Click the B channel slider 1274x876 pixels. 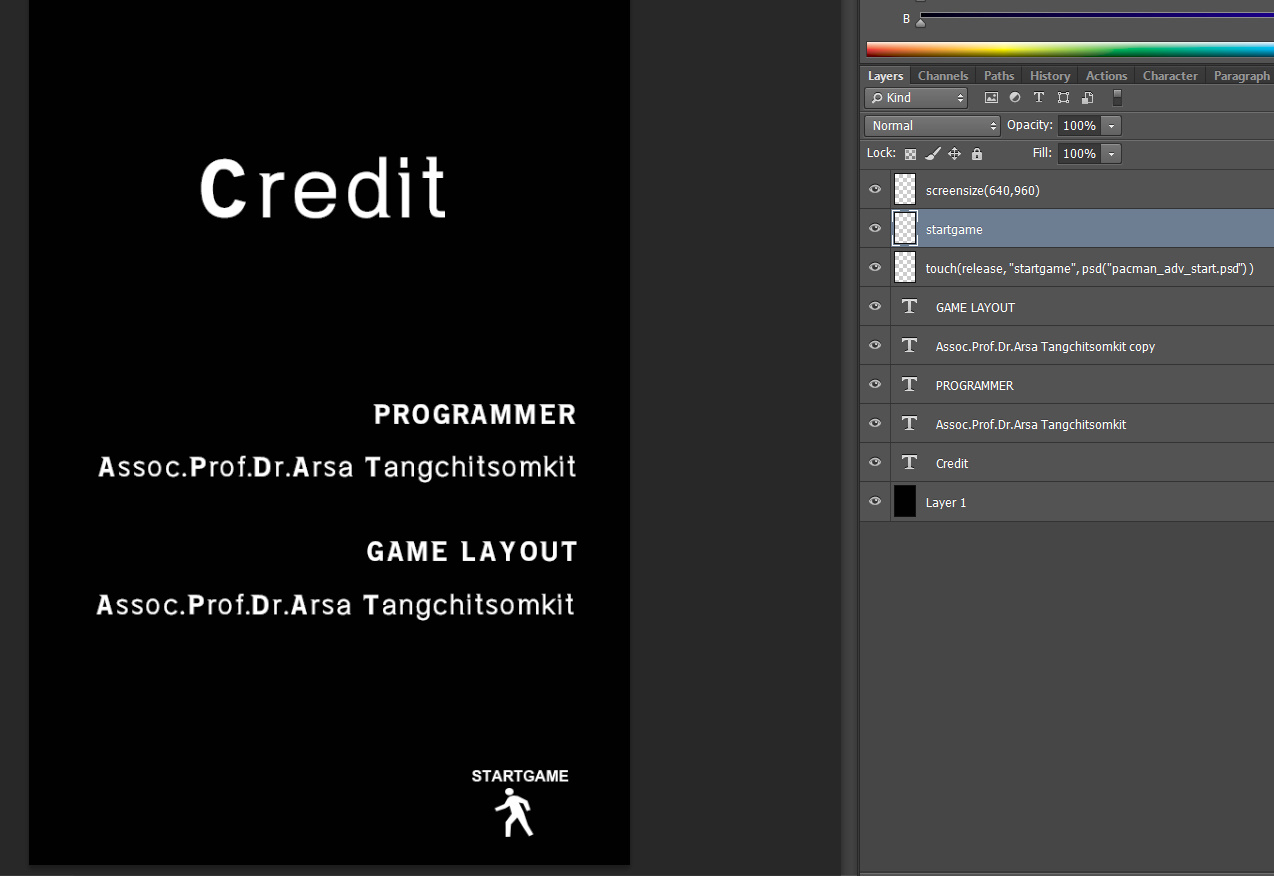[920, 18]
